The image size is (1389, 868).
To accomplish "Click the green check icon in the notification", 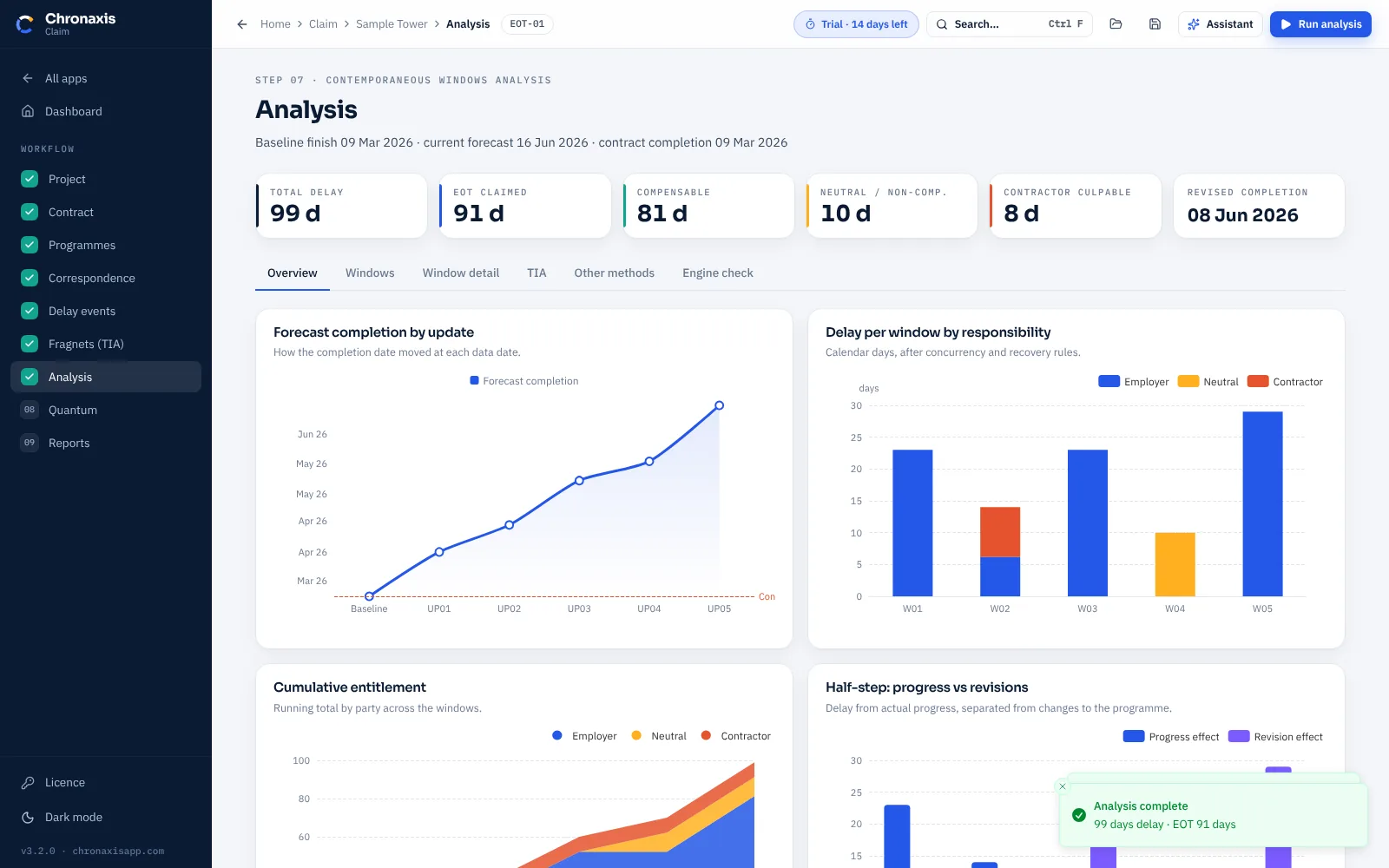I will 1079,815.
